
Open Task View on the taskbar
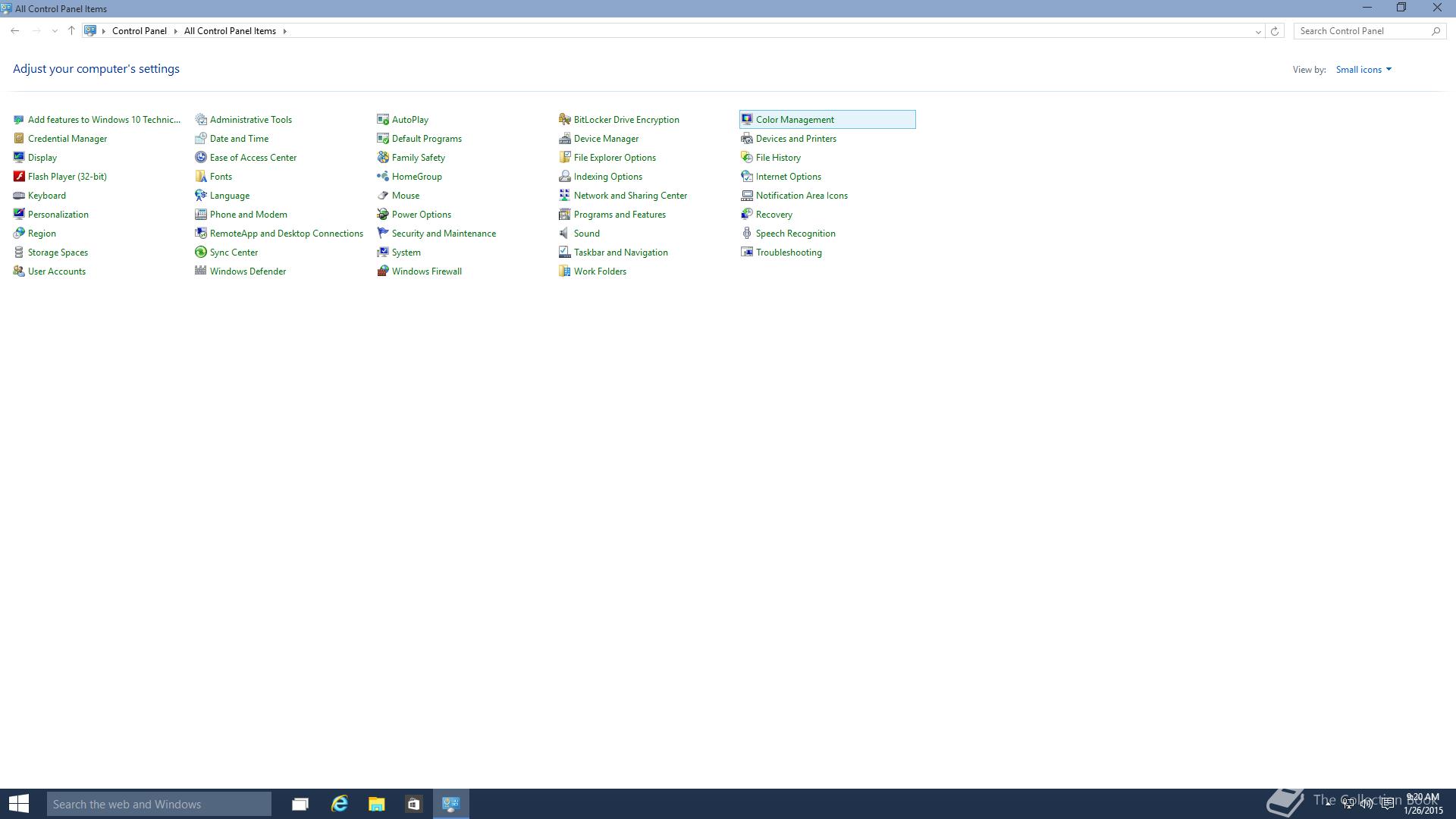[300, 804]
